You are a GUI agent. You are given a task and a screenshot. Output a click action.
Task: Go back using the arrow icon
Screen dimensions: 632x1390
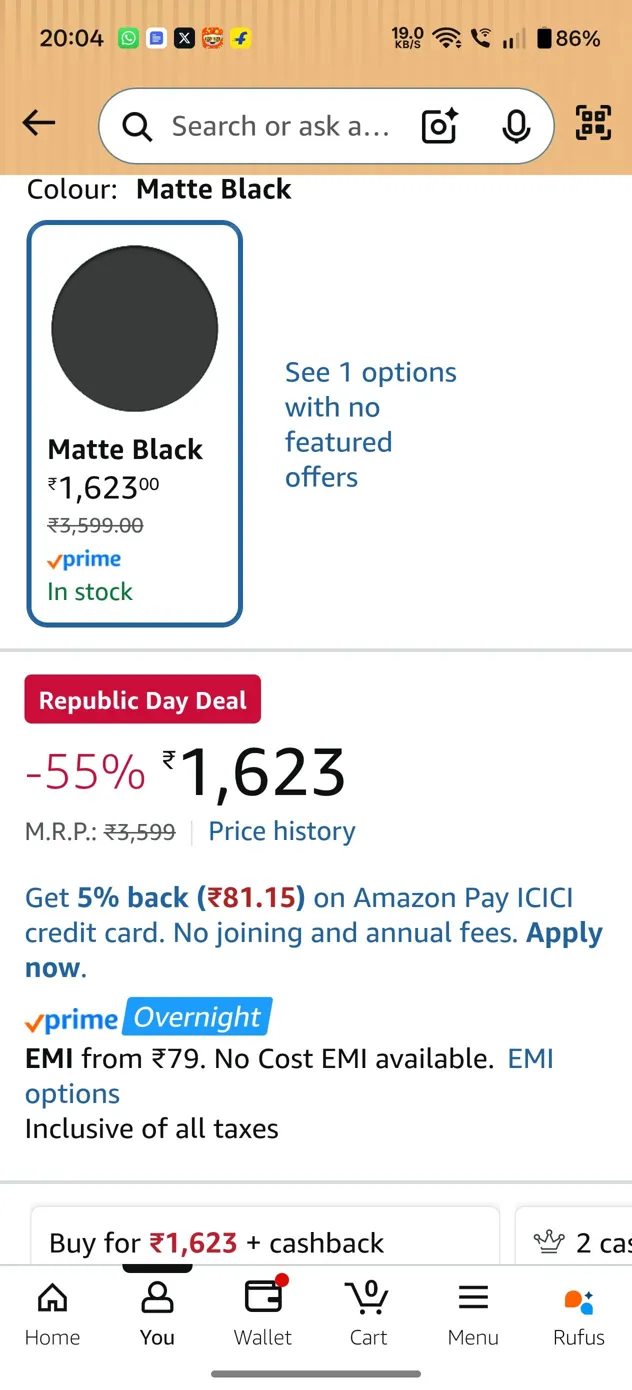click(x=38, y=122)
